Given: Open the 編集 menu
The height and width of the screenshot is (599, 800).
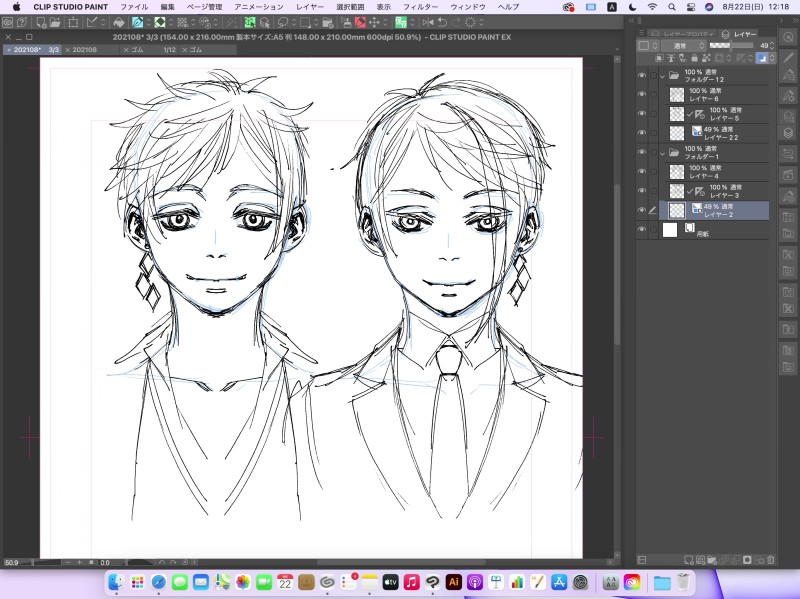Looking at the screenshot, I should coord(167,7).
